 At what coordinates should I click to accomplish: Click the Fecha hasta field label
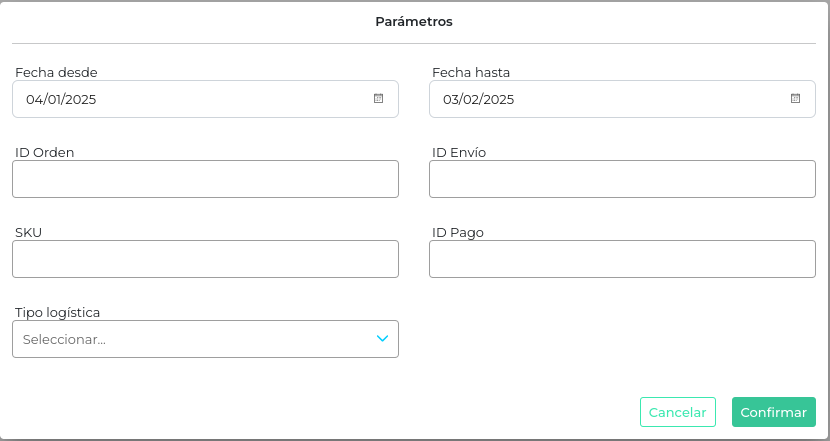point(471,72)
